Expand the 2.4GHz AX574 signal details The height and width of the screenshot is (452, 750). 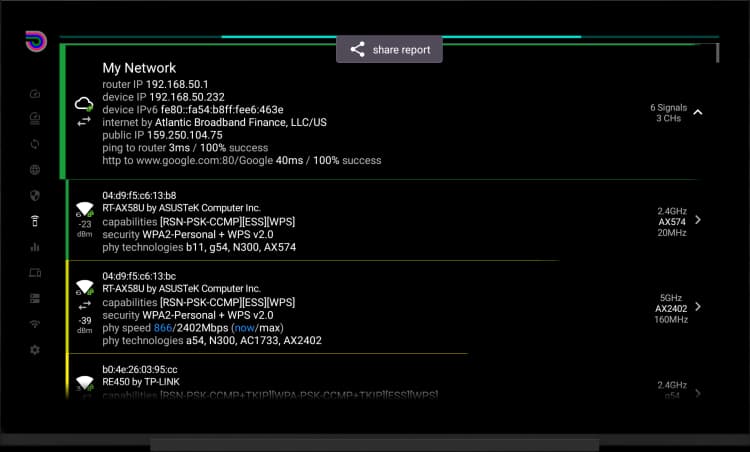point(698,220)
